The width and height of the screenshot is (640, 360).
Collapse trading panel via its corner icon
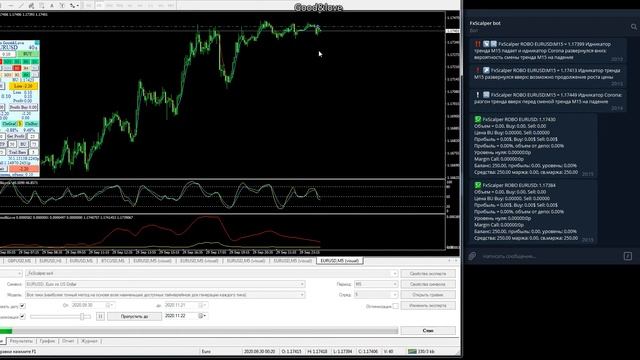click(x=37, y=42)
